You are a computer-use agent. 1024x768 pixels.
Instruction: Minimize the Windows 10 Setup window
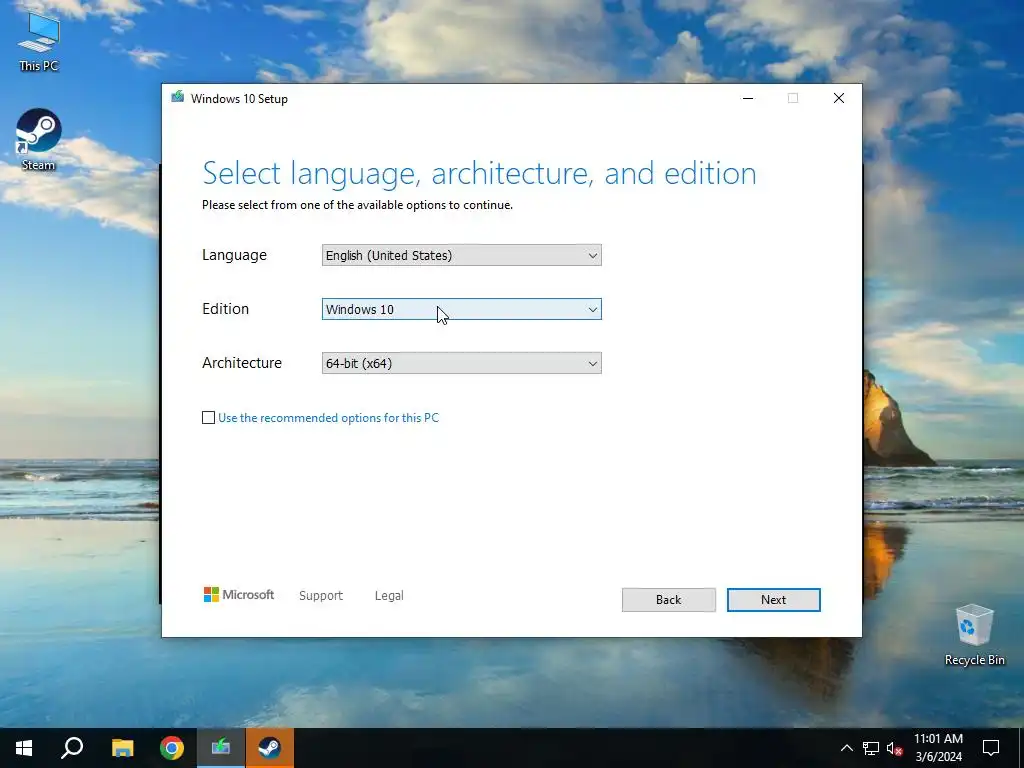pos(748,98)
